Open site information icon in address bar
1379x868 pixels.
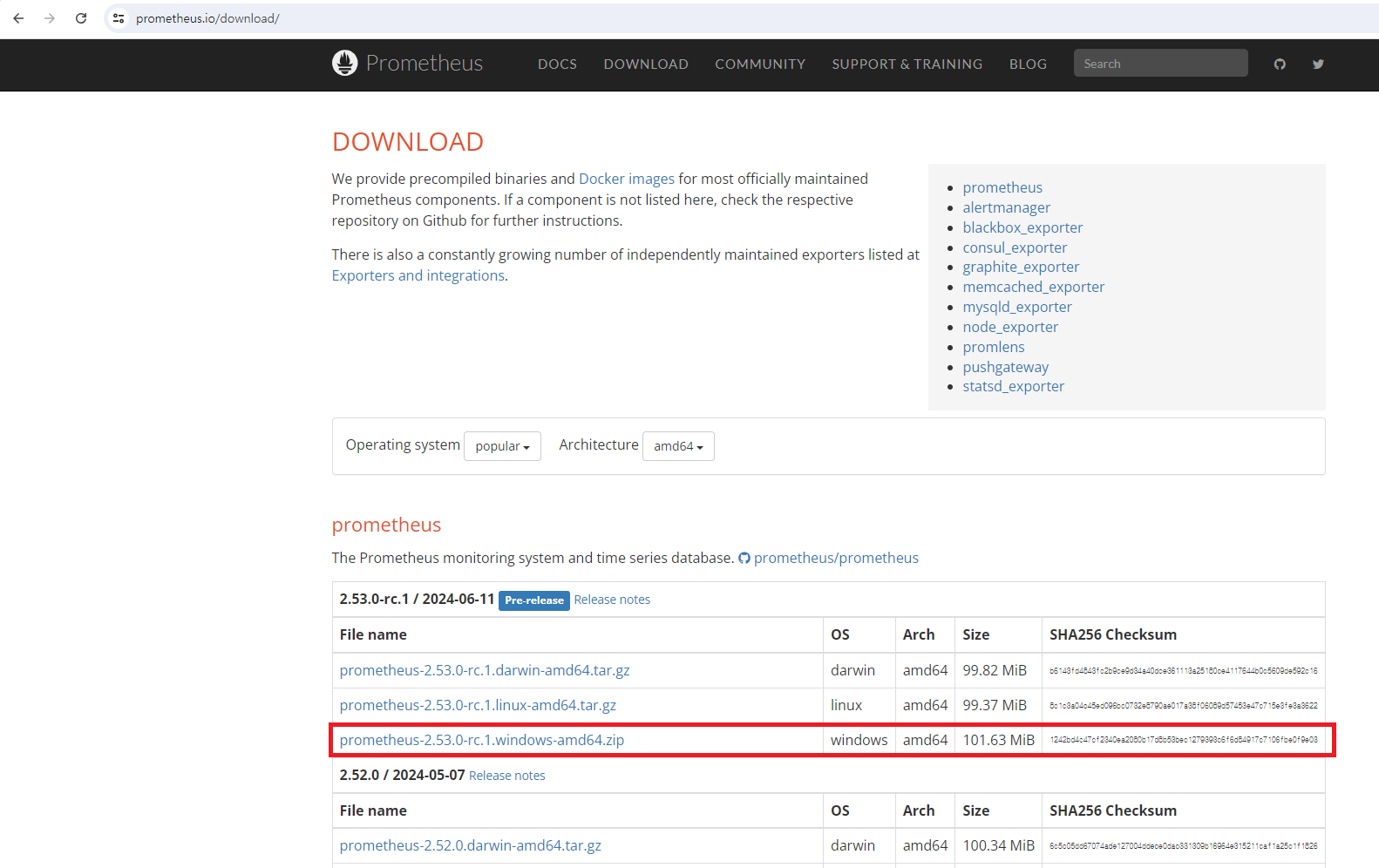coord(119,18)
